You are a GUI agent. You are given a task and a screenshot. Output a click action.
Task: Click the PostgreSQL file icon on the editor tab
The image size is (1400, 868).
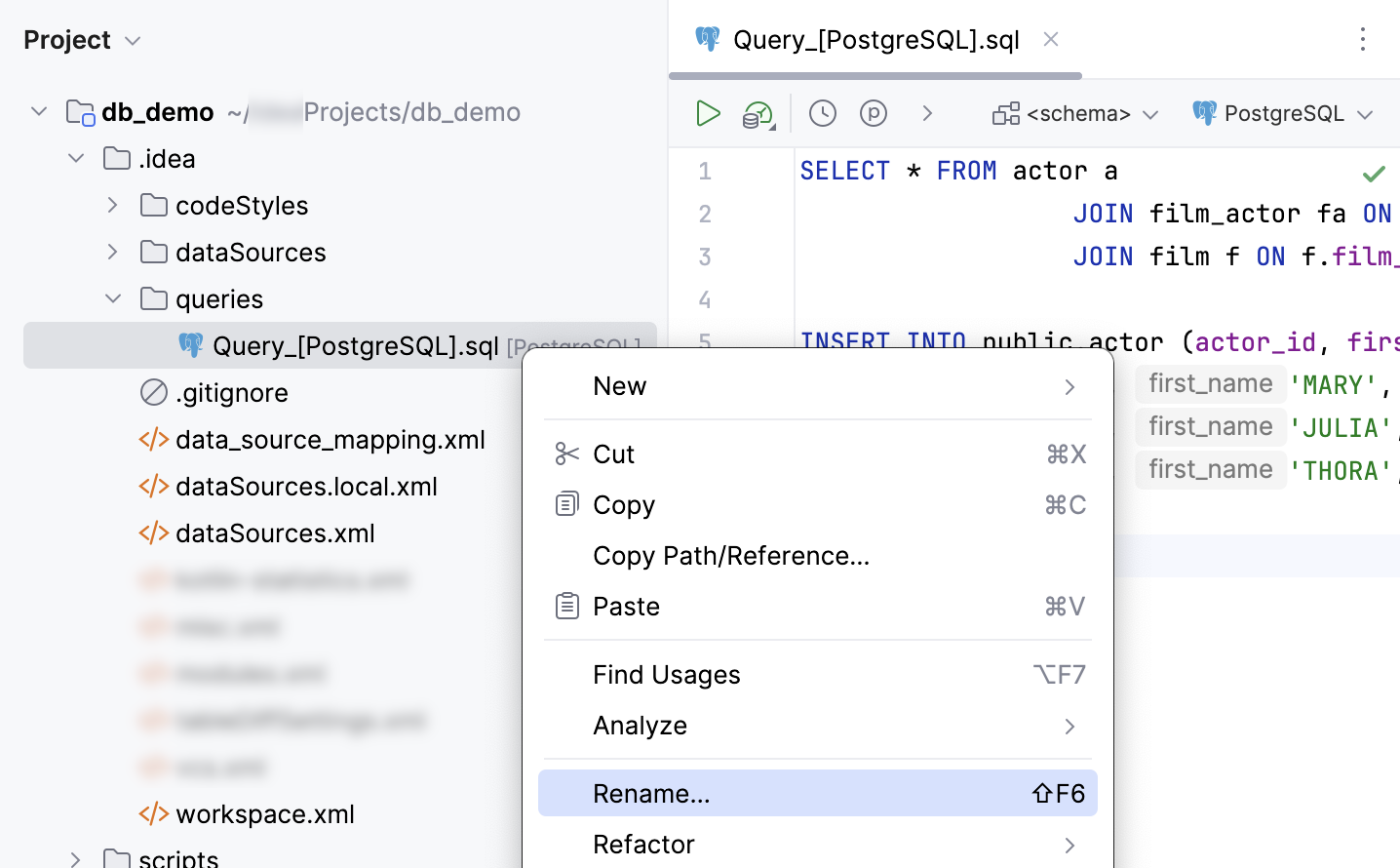(709, 39)
